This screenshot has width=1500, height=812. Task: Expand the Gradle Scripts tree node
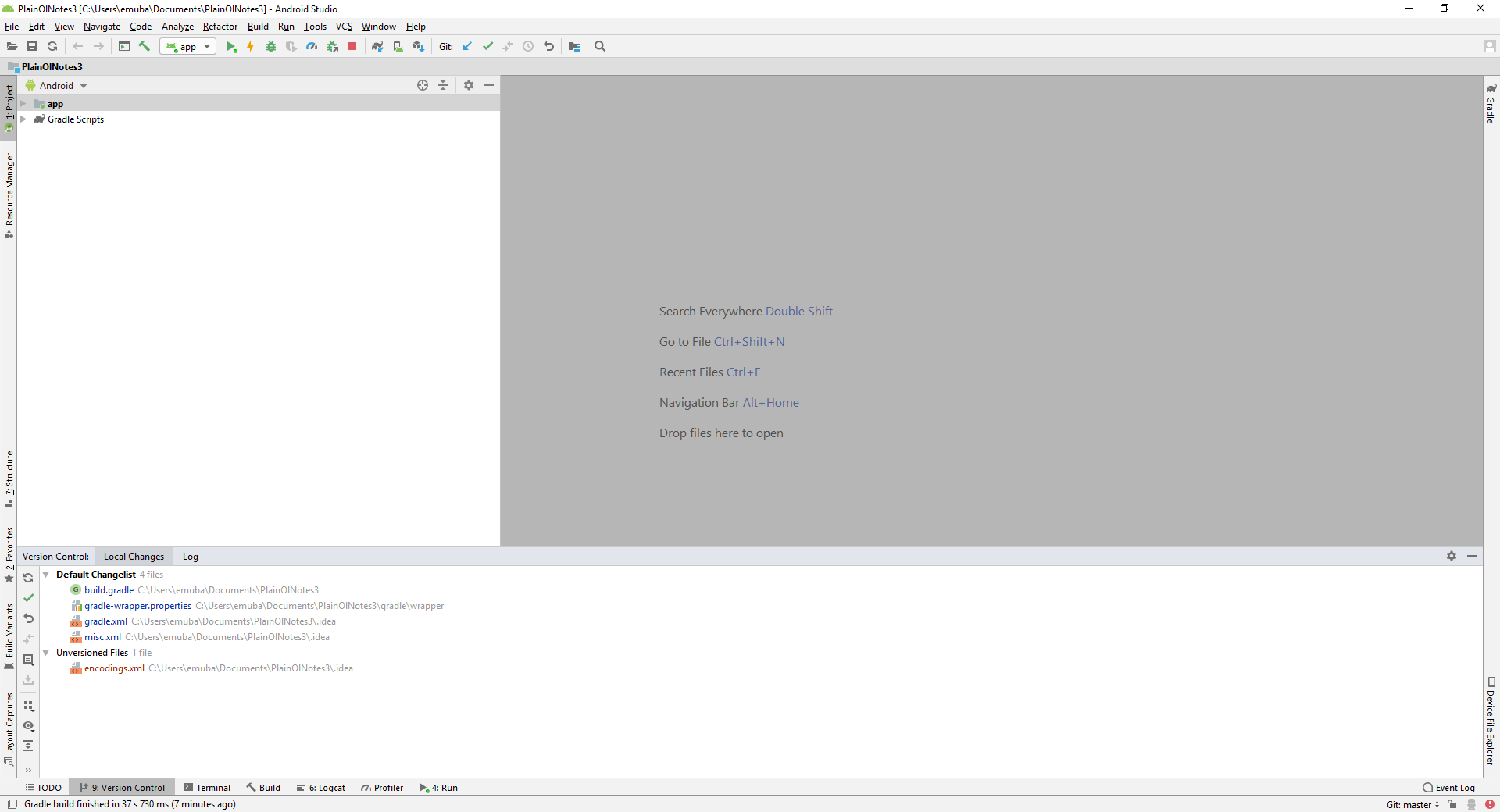pos(23,119)
